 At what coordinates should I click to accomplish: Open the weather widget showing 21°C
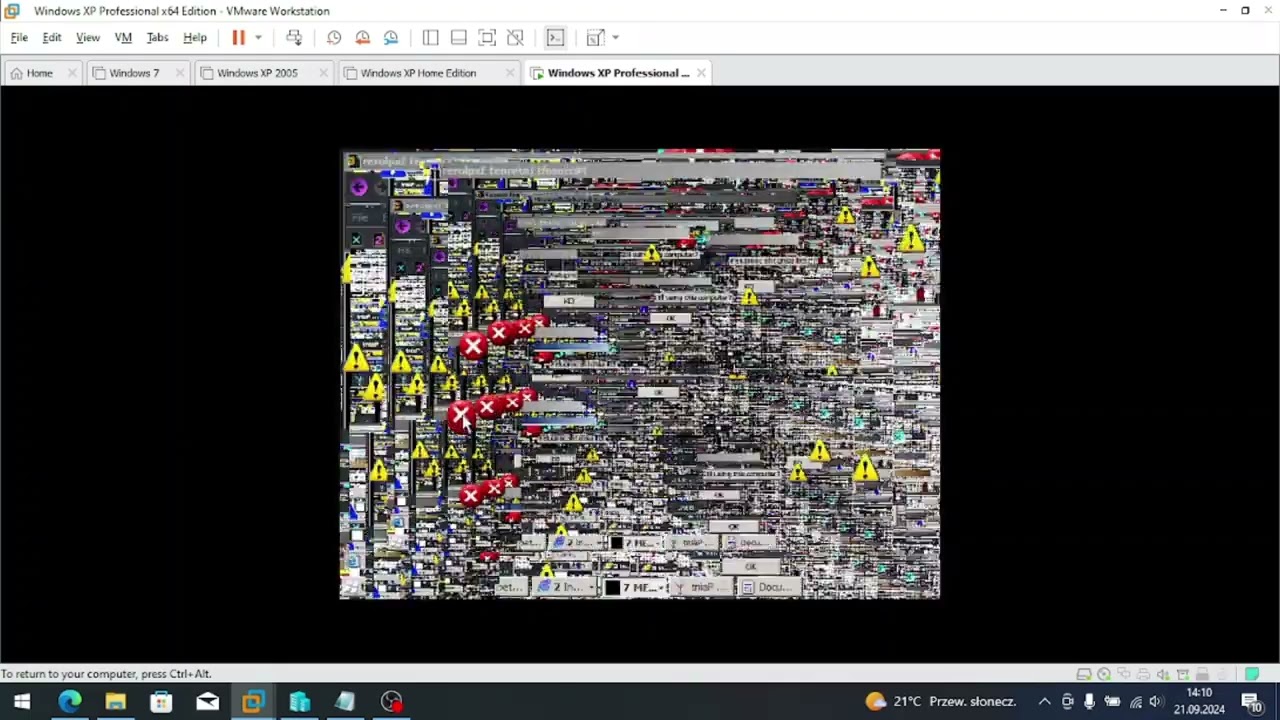941,702
